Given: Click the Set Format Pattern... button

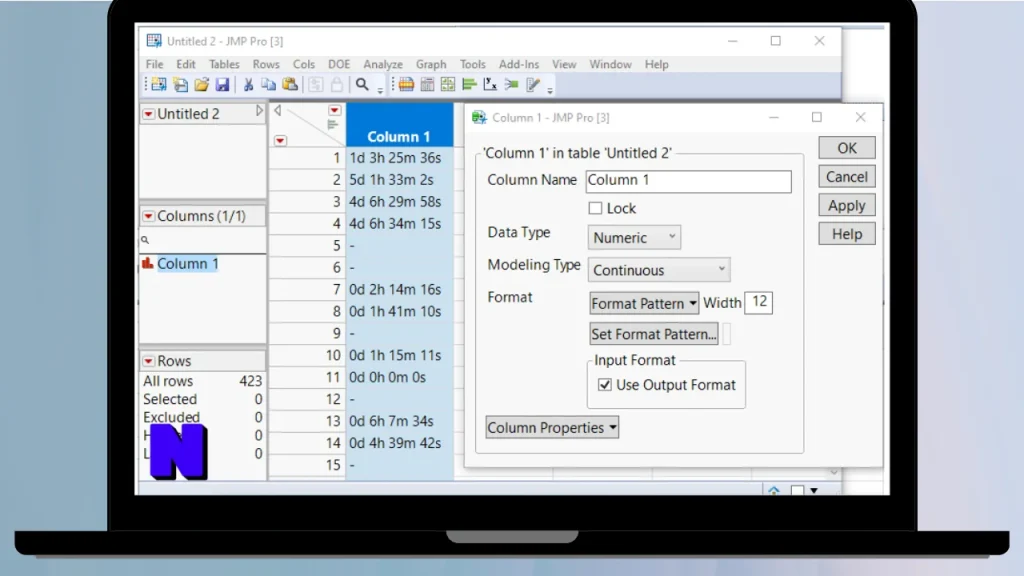Looking at the screenshot, I should coord(654,334).
